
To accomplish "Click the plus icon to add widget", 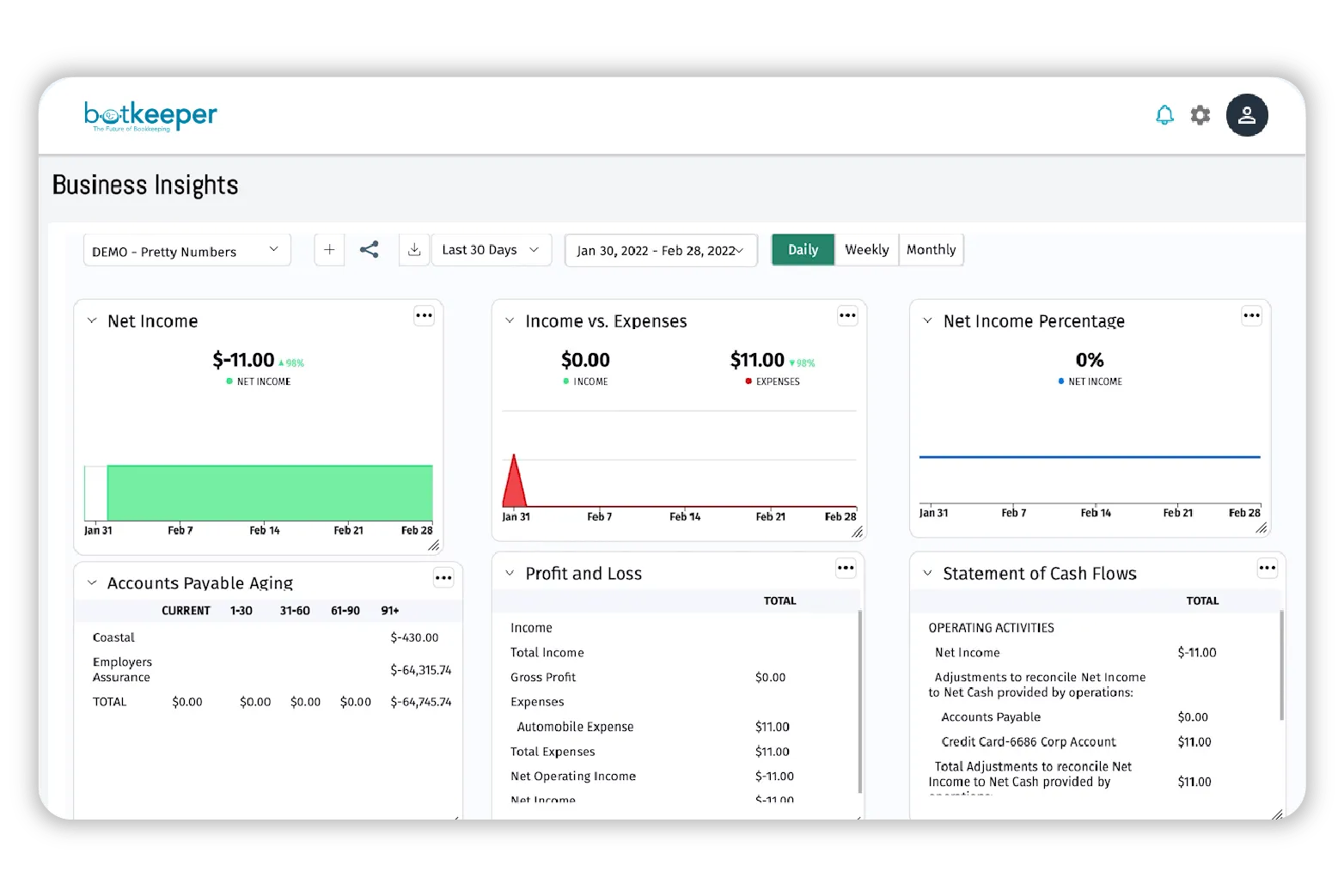I will pyautogui.click(x=329, y=250).
